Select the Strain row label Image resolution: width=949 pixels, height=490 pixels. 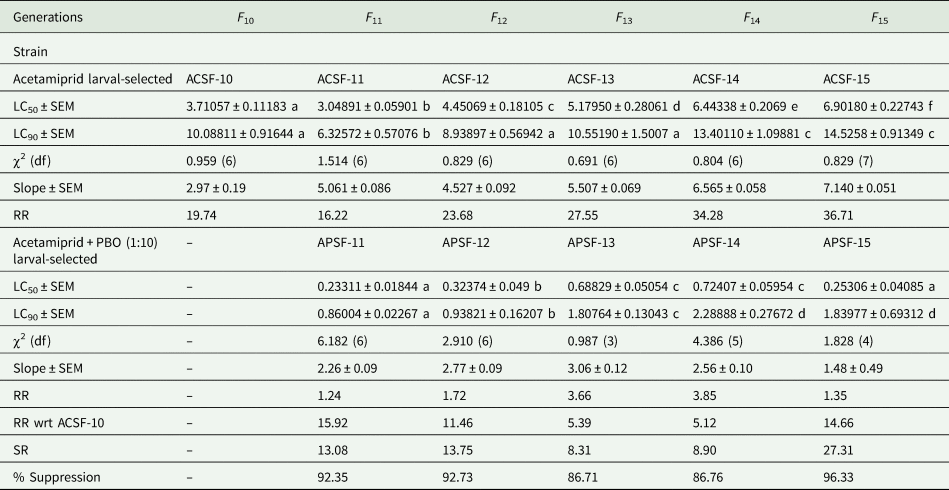[30, 52]
